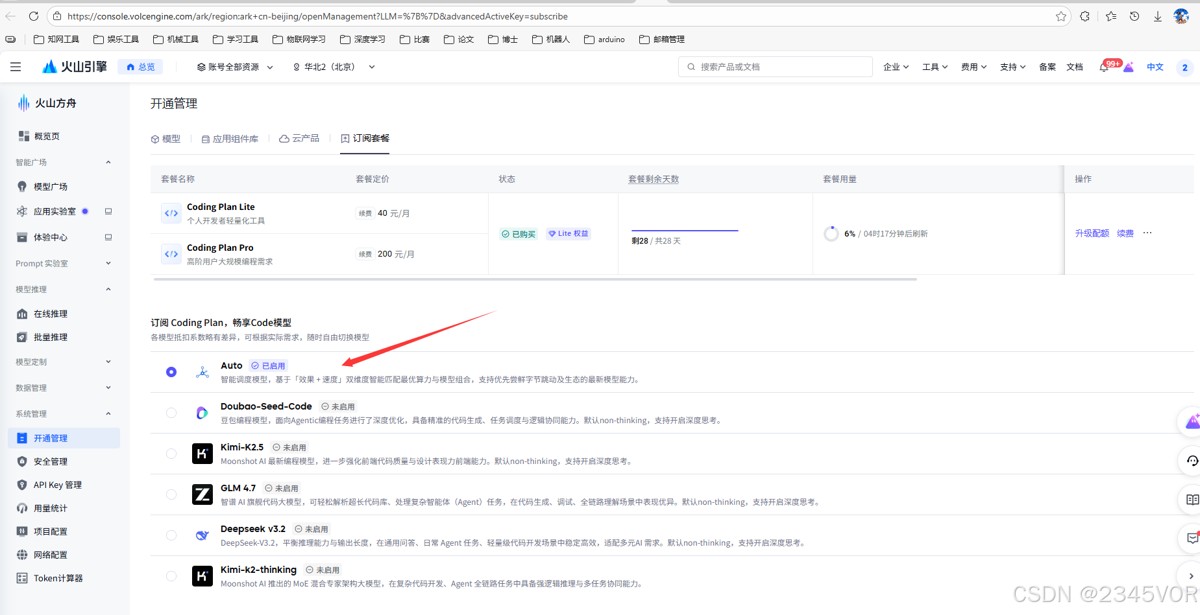The height and width of the screenshot is (615, 1200).
Task: Open the browser favorites list icon
Action: click(x=1111, y=16)
